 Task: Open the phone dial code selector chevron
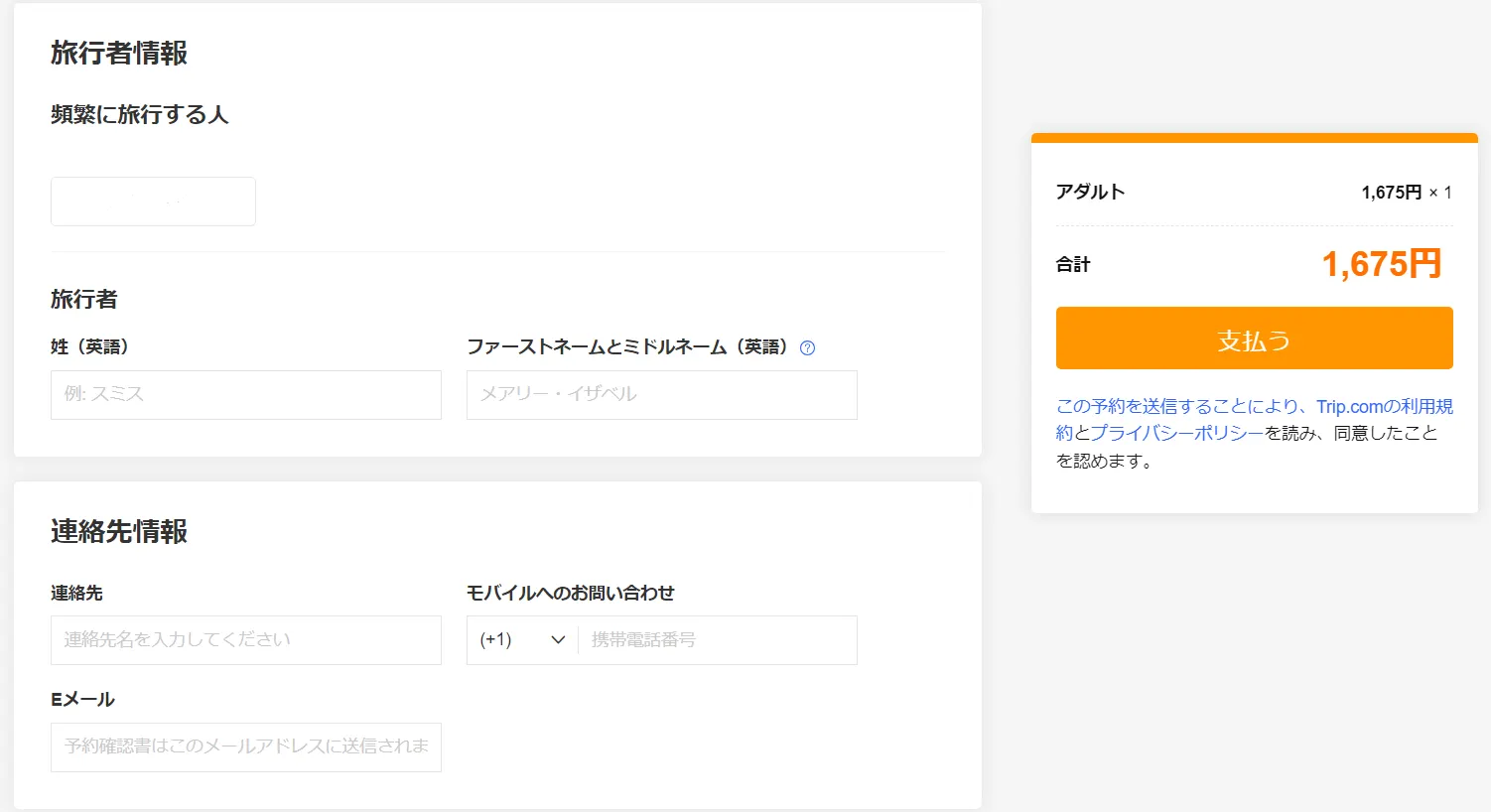(557, 640)
